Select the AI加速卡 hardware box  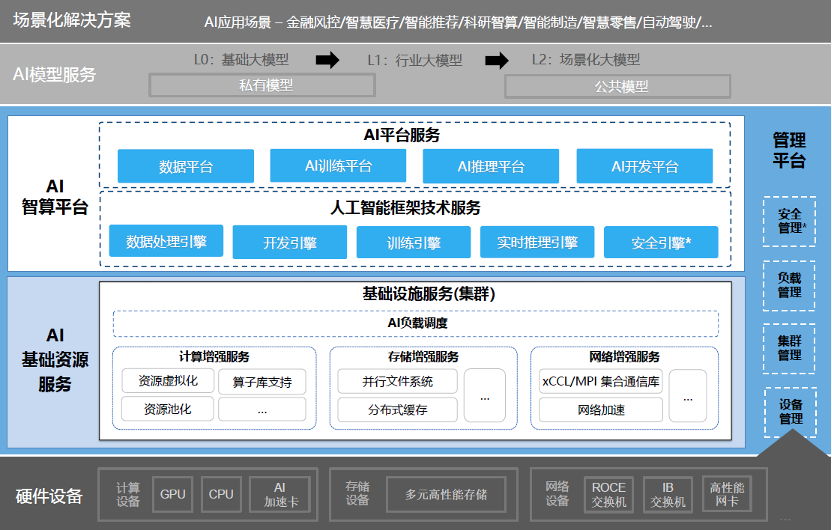(x=280, y=494)
